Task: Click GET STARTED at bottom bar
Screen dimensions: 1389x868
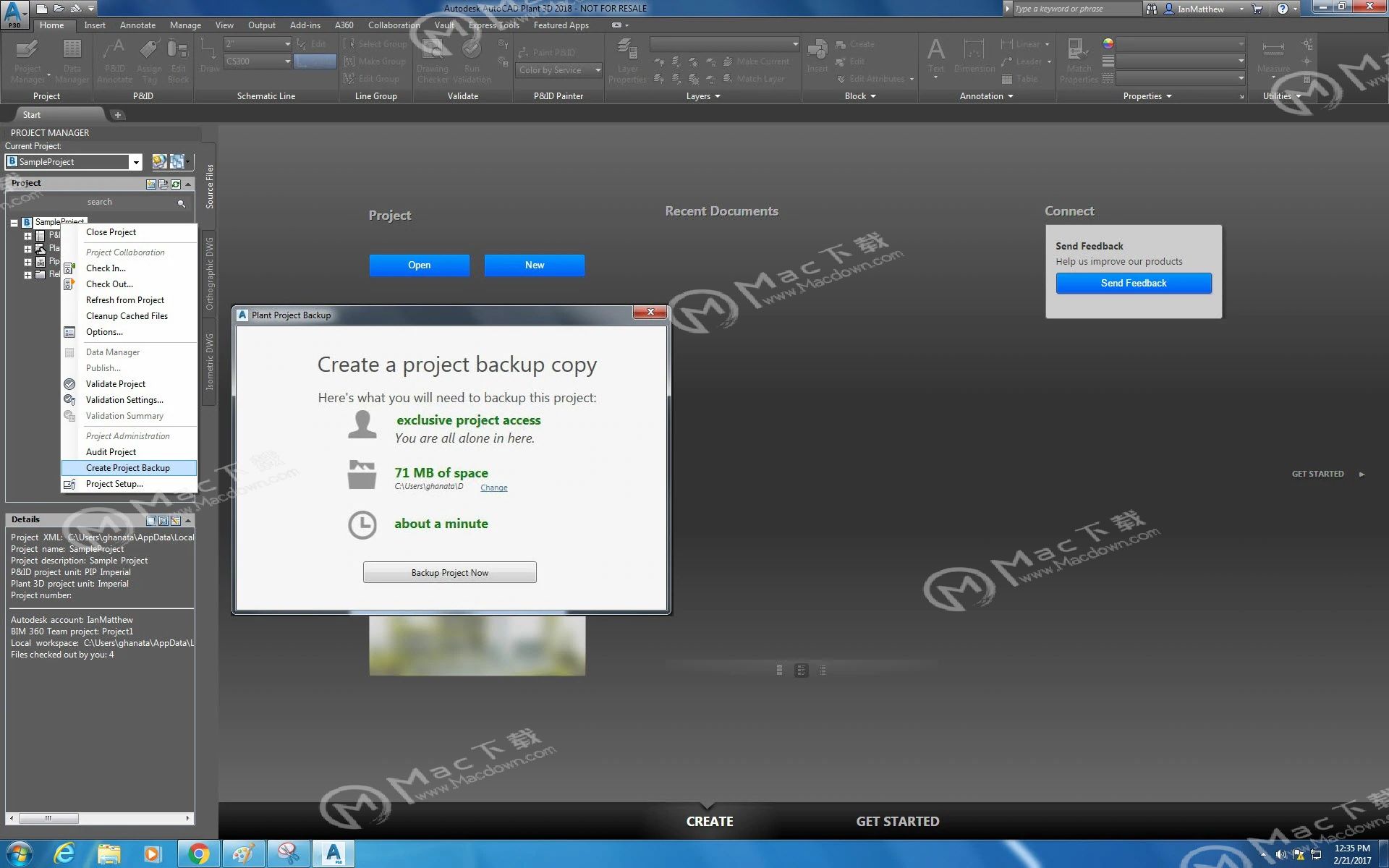Action: pyautogui.click(x=897, y=822)
